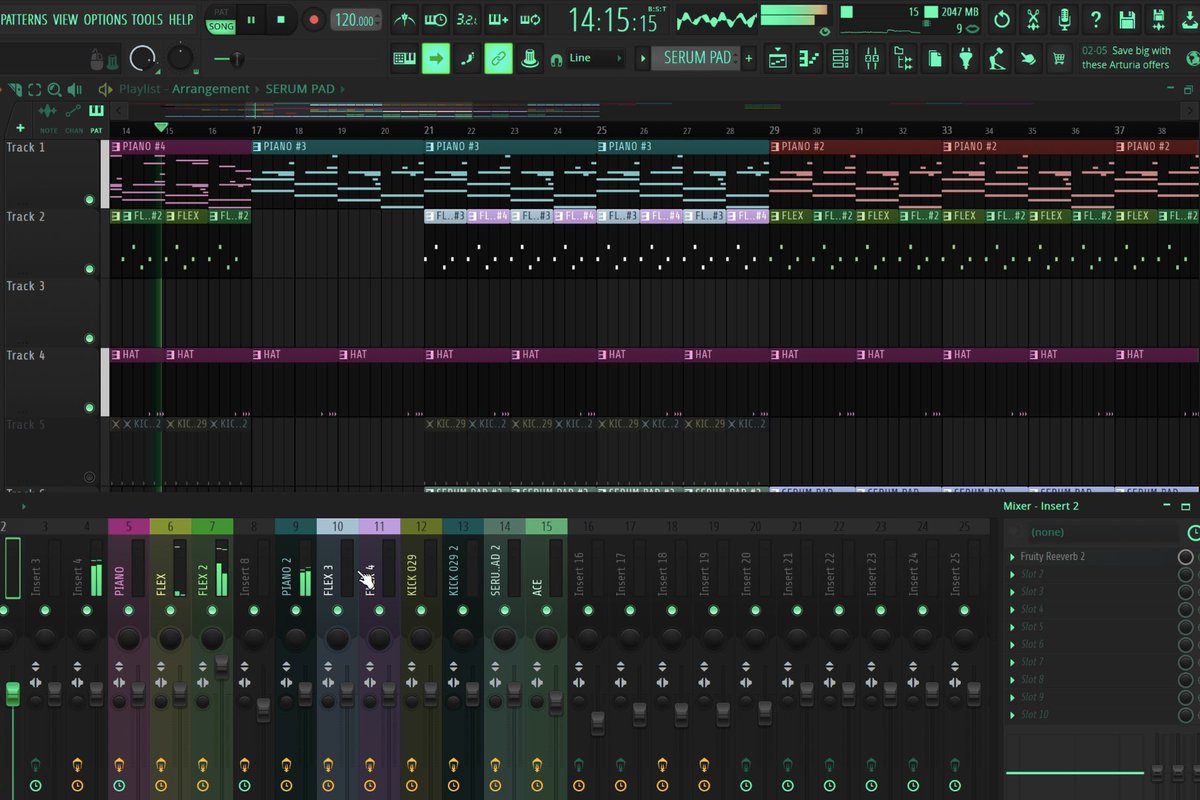1200x800 pixels.
Task: Click SERUM PAD breadcrumb in Playlist title
Action: tap(300, 89)
